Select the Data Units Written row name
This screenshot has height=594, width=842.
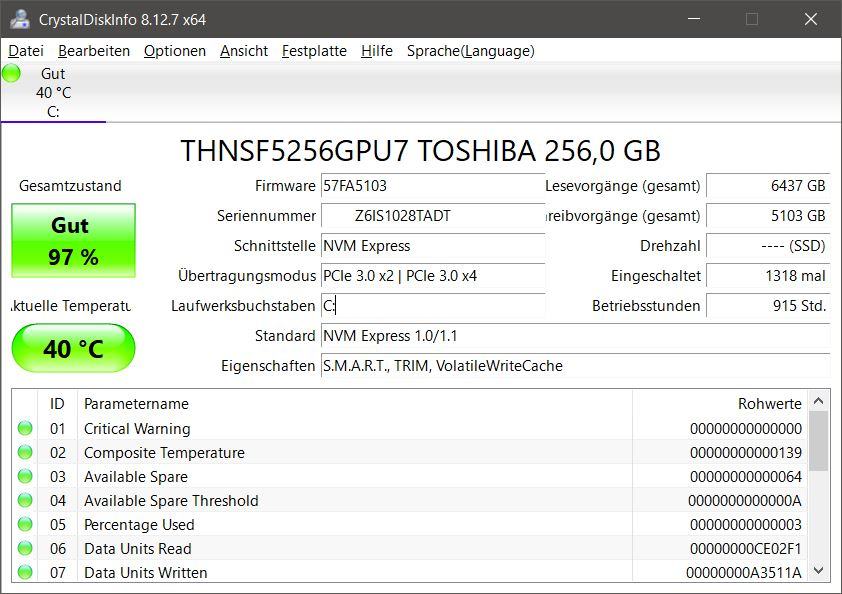click(146, 573)
